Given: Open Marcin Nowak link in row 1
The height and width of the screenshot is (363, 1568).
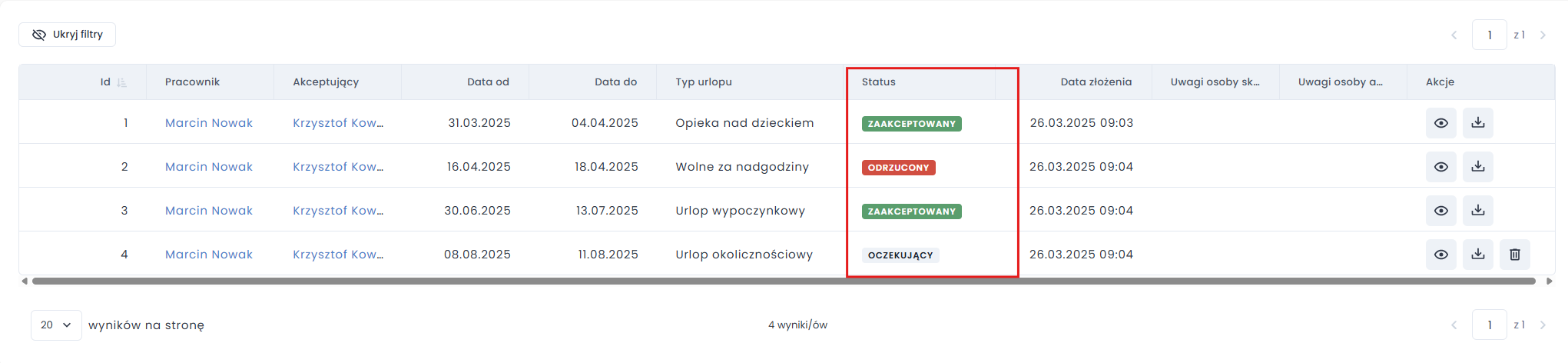Looking at the screenshot, I should (x=208, y=123).
